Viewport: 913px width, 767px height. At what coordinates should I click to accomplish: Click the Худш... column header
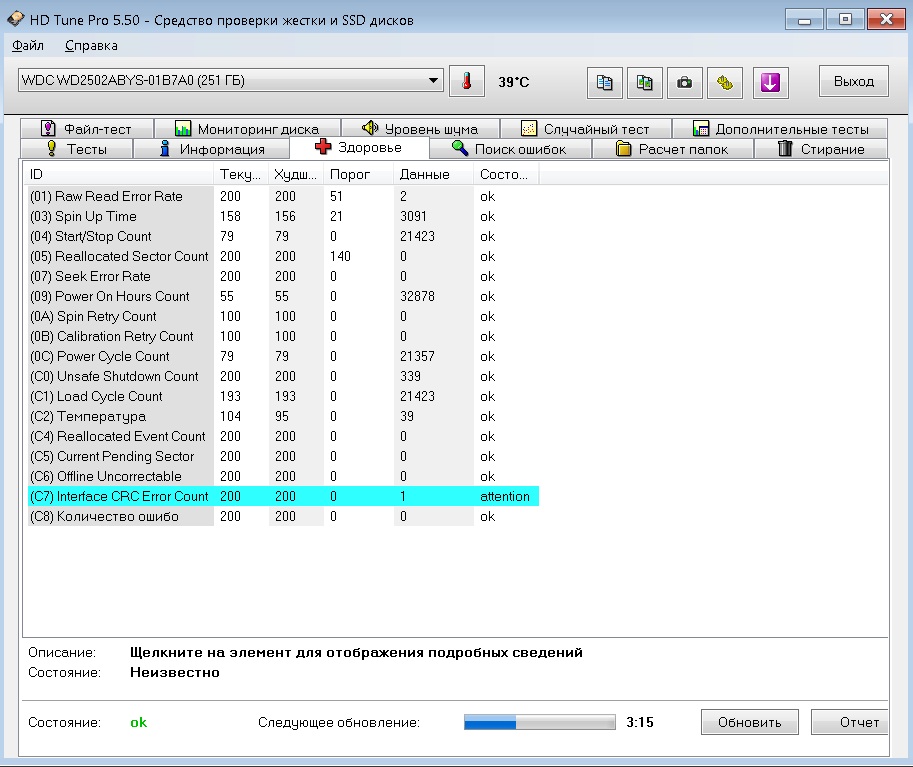(x=296, y=174)
